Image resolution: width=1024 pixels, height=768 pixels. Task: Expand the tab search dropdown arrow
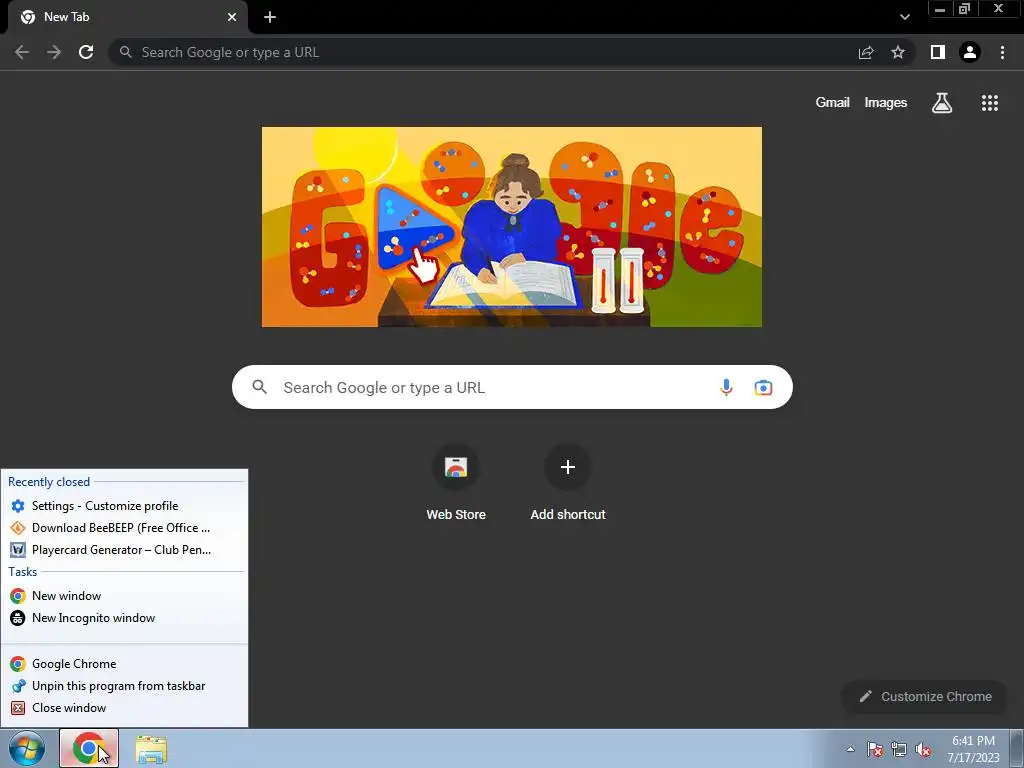(904, 17)
